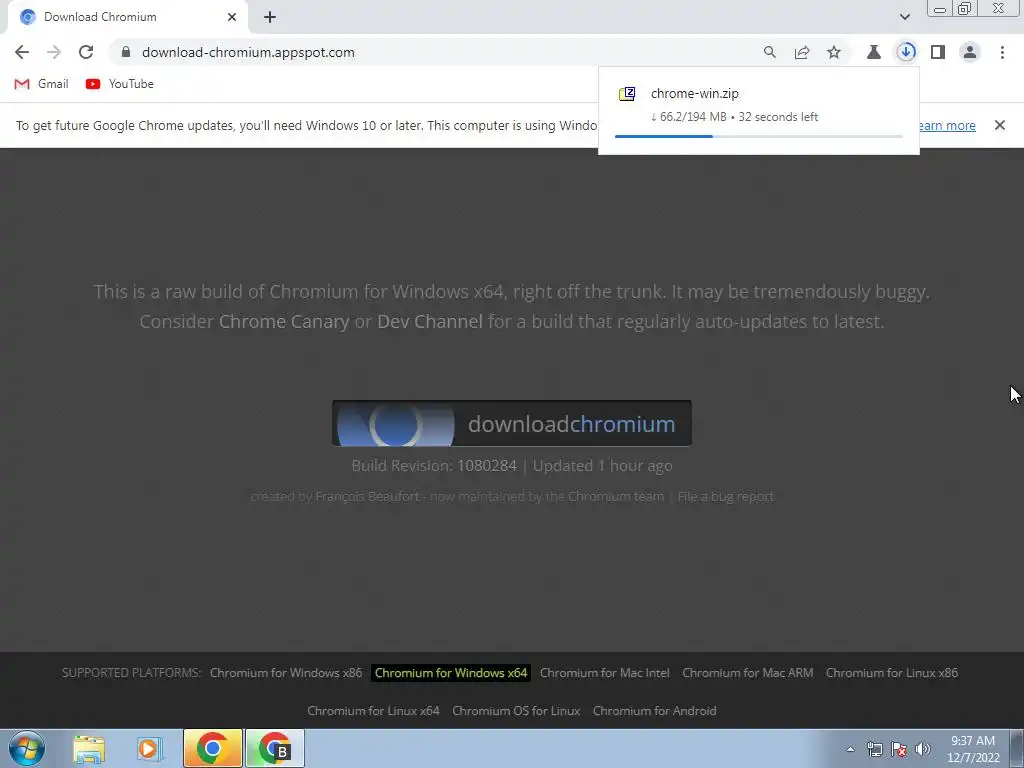Select Chromium for Mac ARM
Image resolution: width=1024 pixels, height=768 pixels.
[748, 673]
